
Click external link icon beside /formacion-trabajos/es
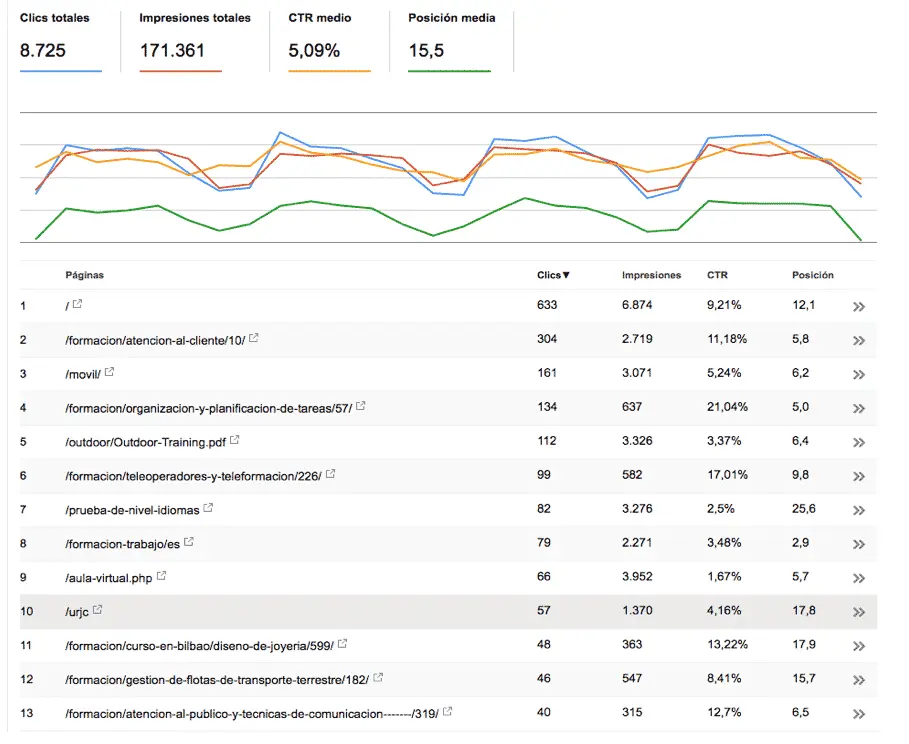188,543
